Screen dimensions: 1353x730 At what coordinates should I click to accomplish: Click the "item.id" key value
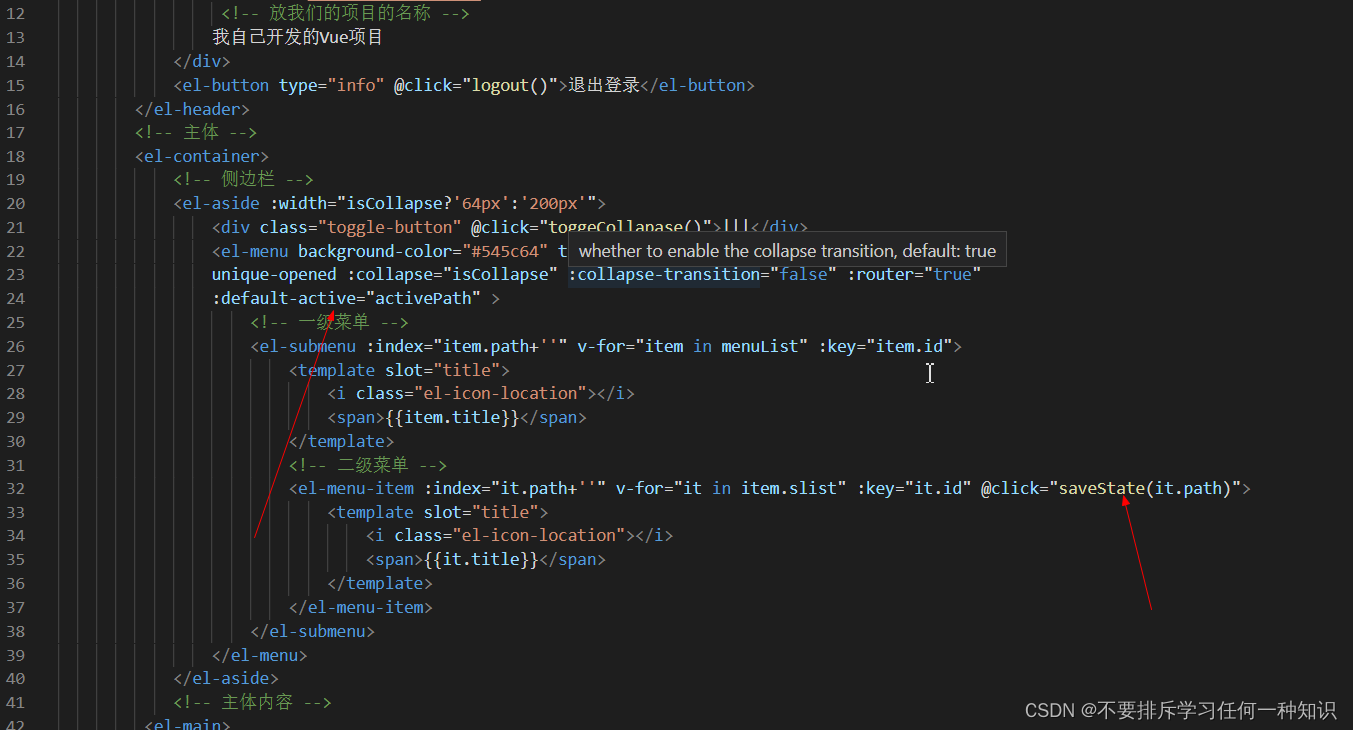pos(909,346)
